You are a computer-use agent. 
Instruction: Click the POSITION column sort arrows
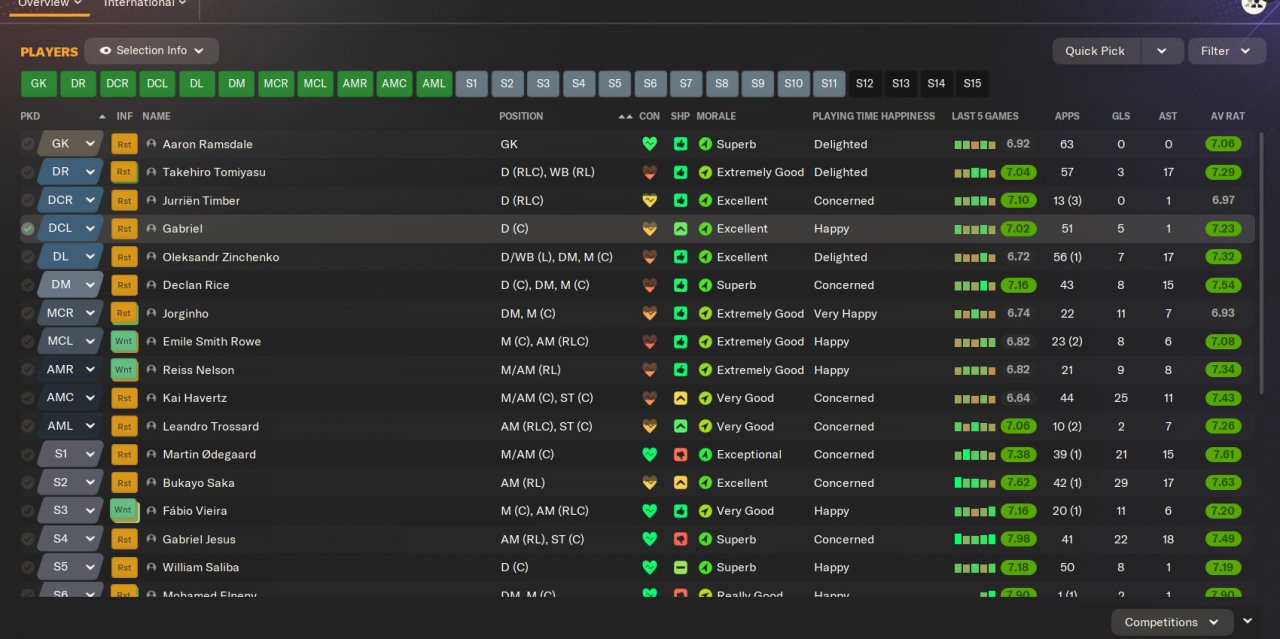coord(626,116)
